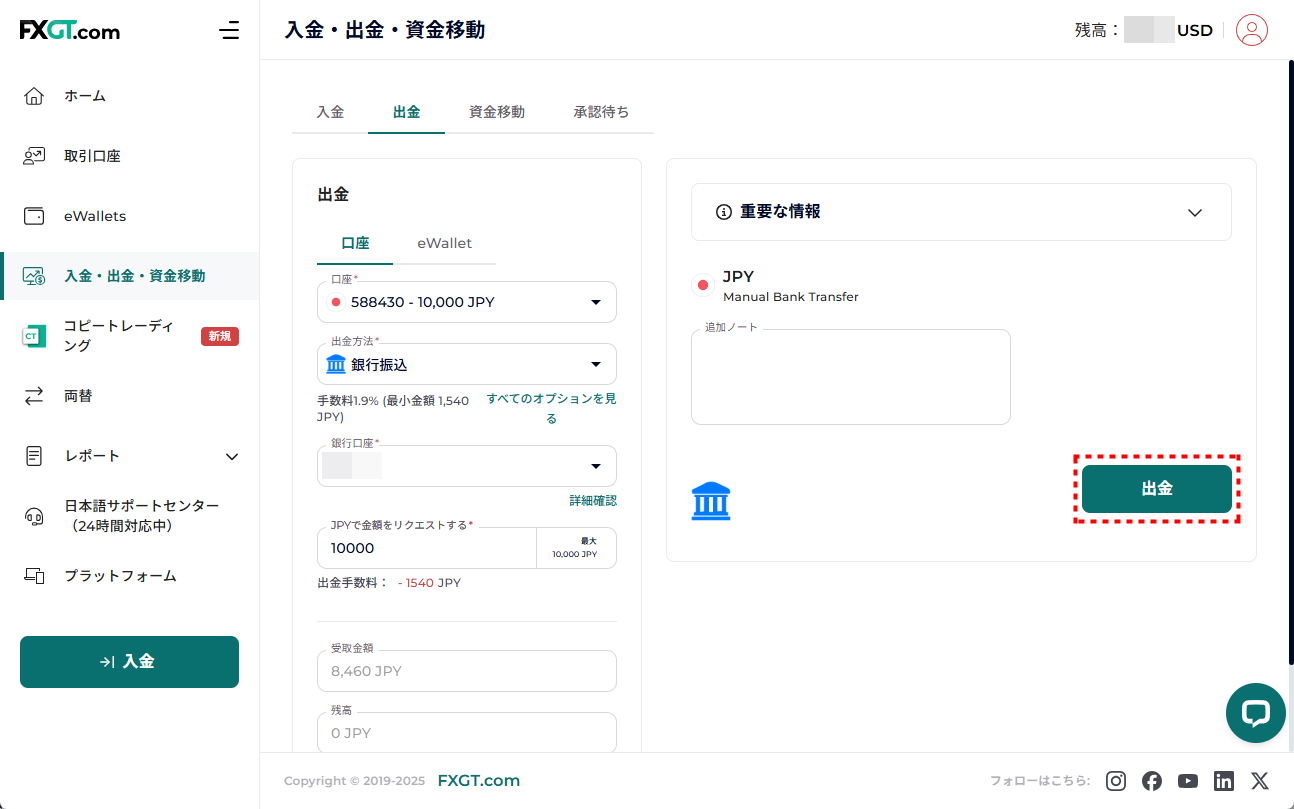
Task: Open FXGT Facebook page
Action: tap(1152, 781)
